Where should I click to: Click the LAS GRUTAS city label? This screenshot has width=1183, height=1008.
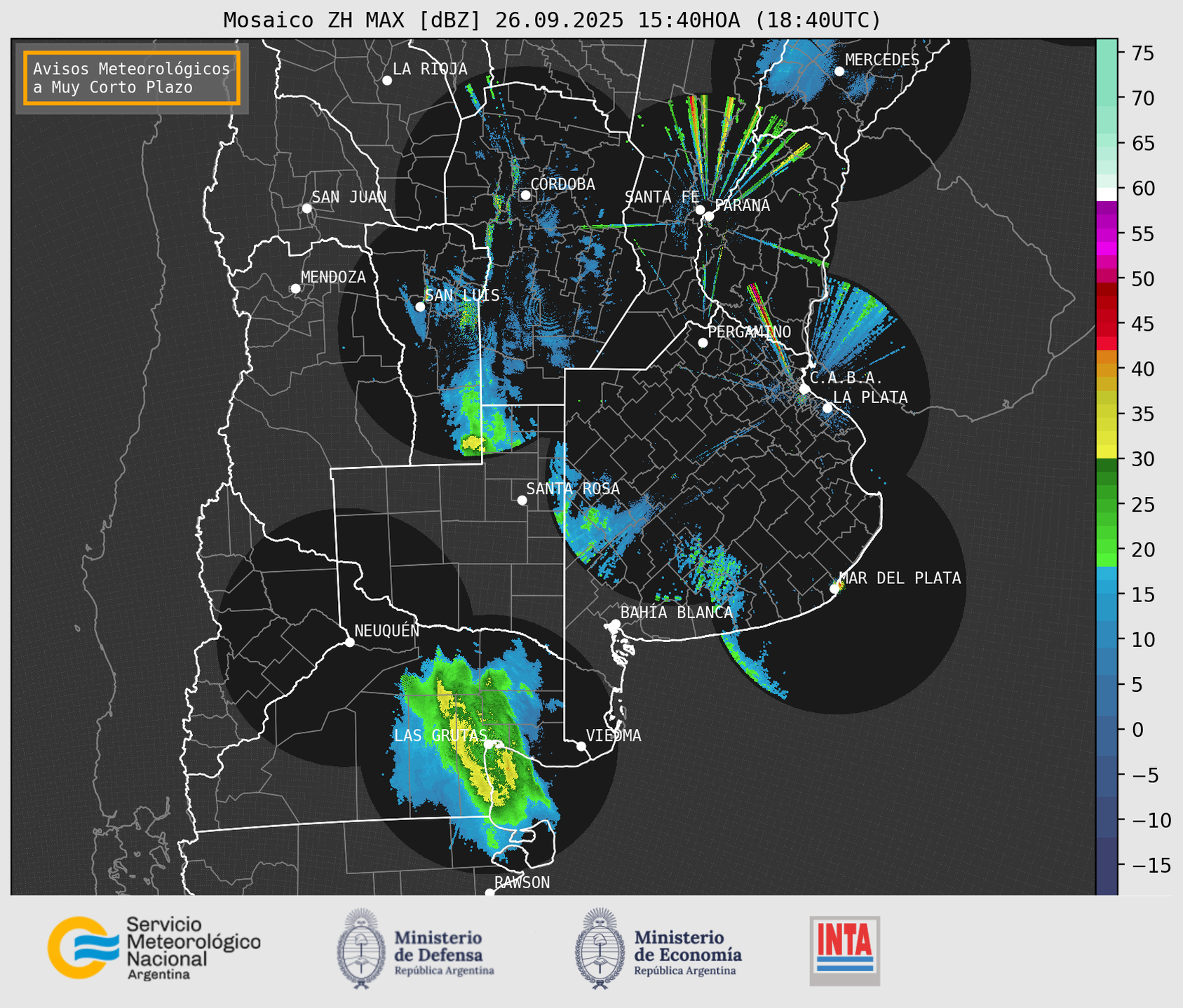[440, 735]
